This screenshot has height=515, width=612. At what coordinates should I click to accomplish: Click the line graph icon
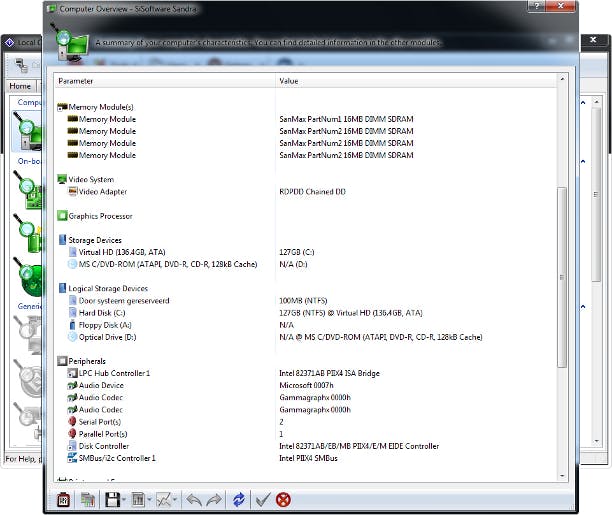pyautogui.click(x=164, y=500)
